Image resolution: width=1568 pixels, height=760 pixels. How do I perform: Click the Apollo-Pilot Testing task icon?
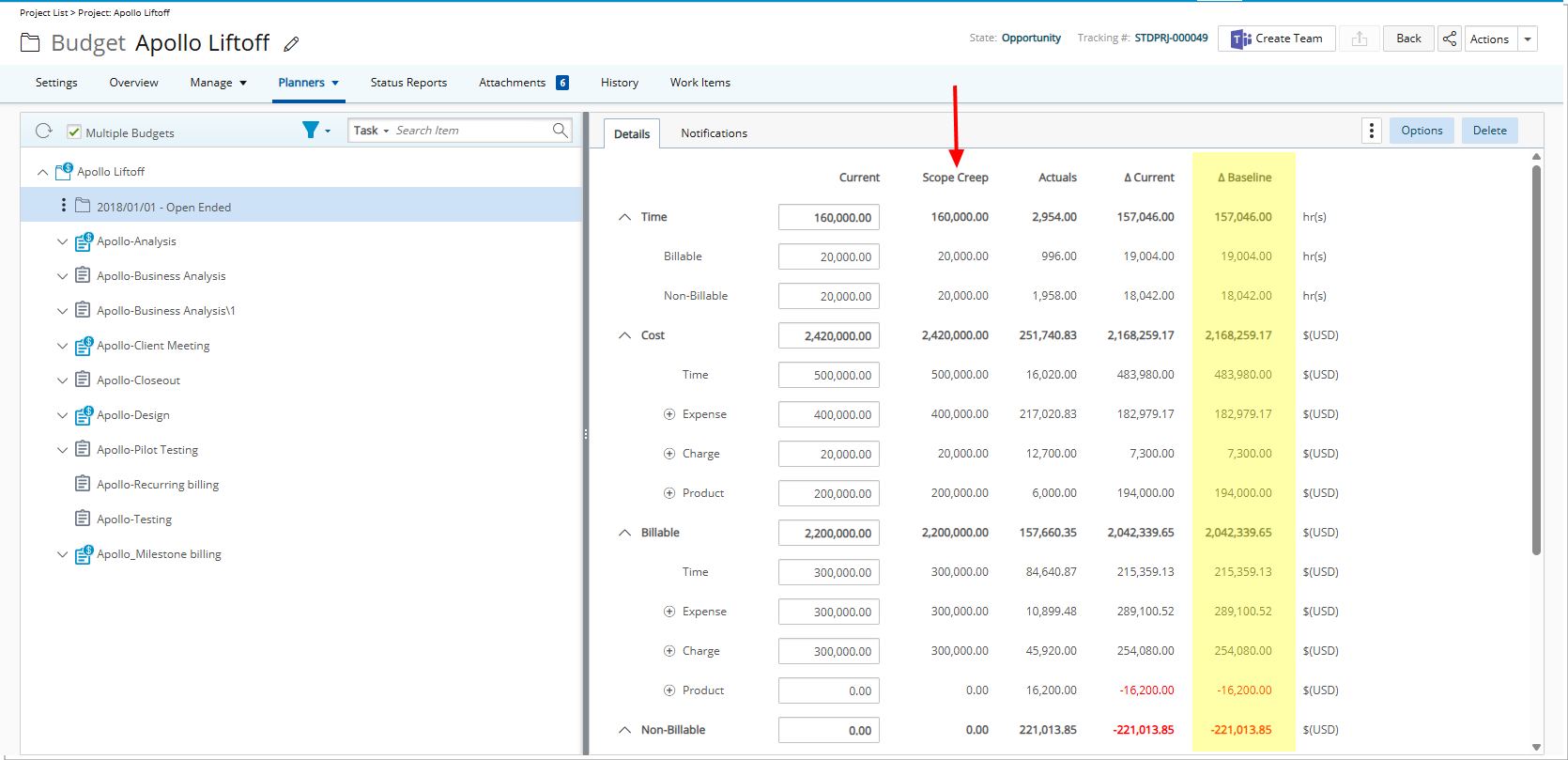pyautogui.click(x=83, y=449)
